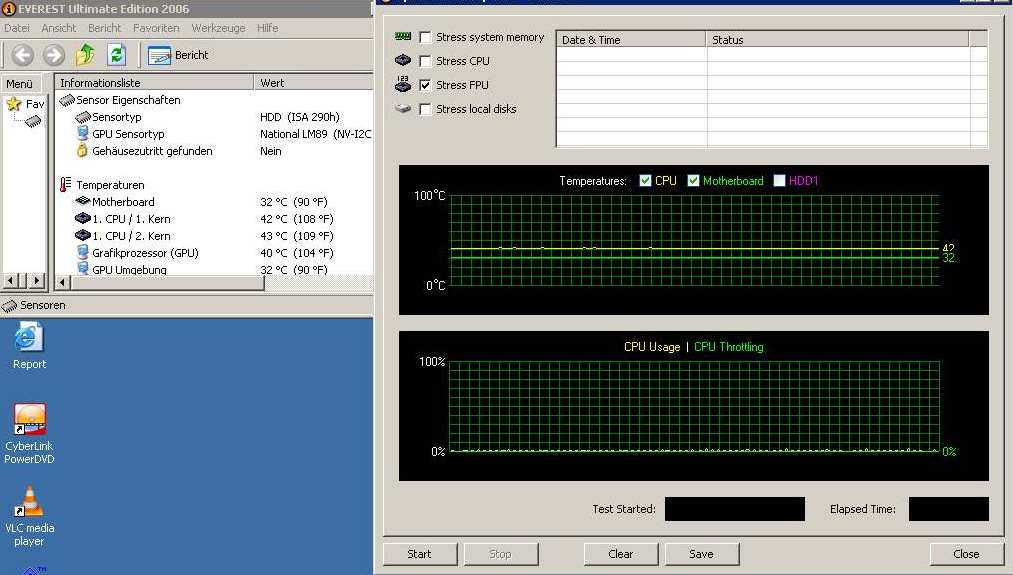Click the Test Started field

(735, 508)
